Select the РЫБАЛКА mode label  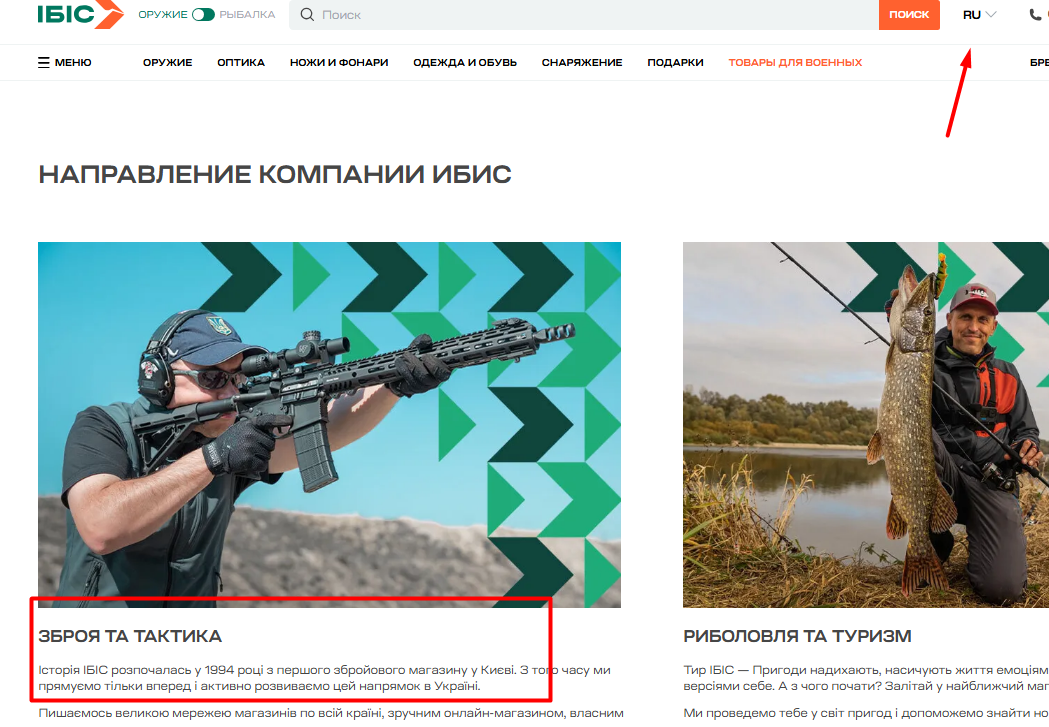coord(248,15)
